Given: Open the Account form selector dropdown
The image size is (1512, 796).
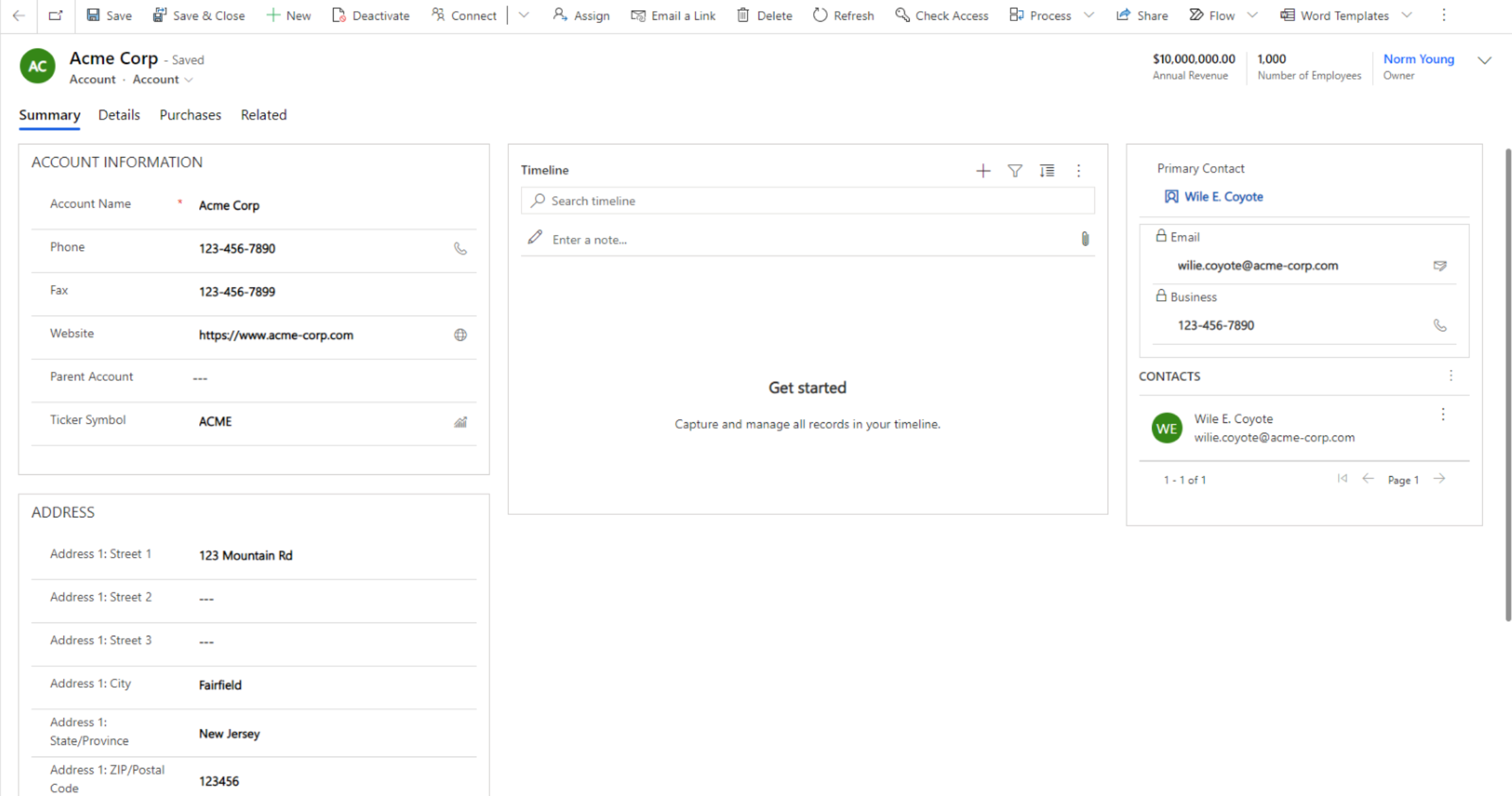Looking at the screenshot, I should [163, 79].
